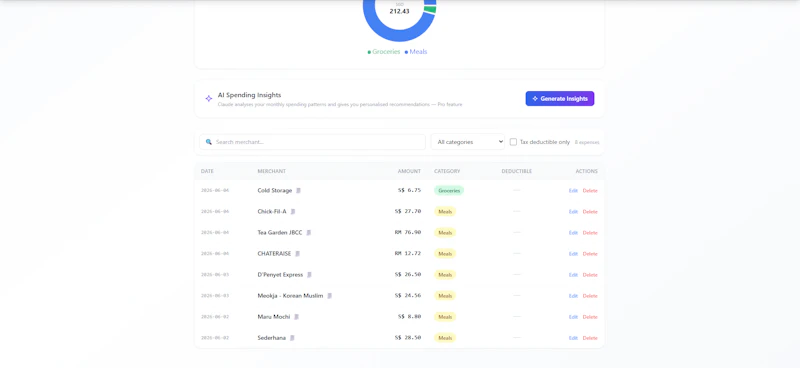Click the CATEGORY column header
The height and width of the screenshot is (368, 800).
coord(447,171)
